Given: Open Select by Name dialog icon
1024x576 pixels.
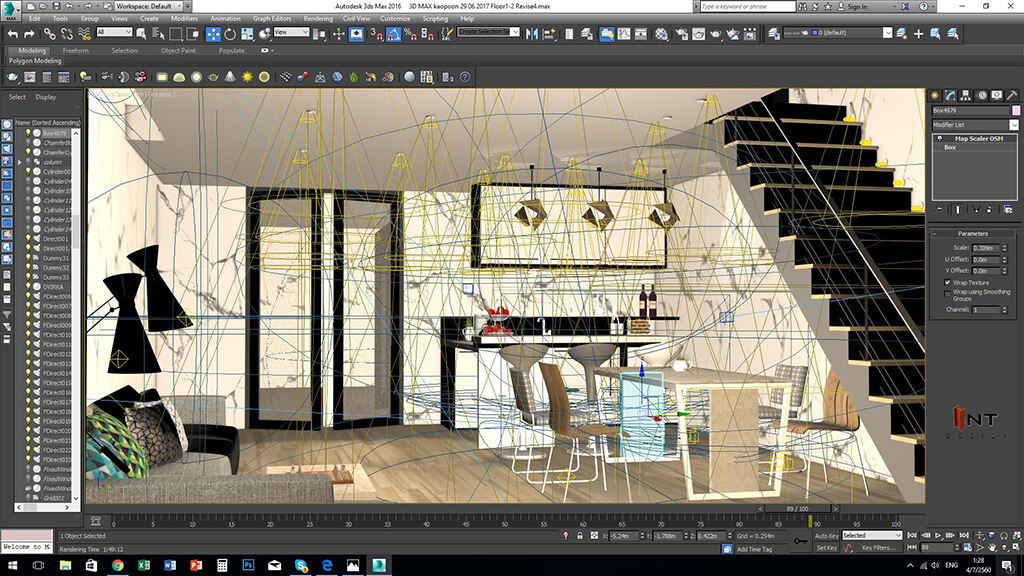Looking at the screenshot, I should (x=158, y=33).
